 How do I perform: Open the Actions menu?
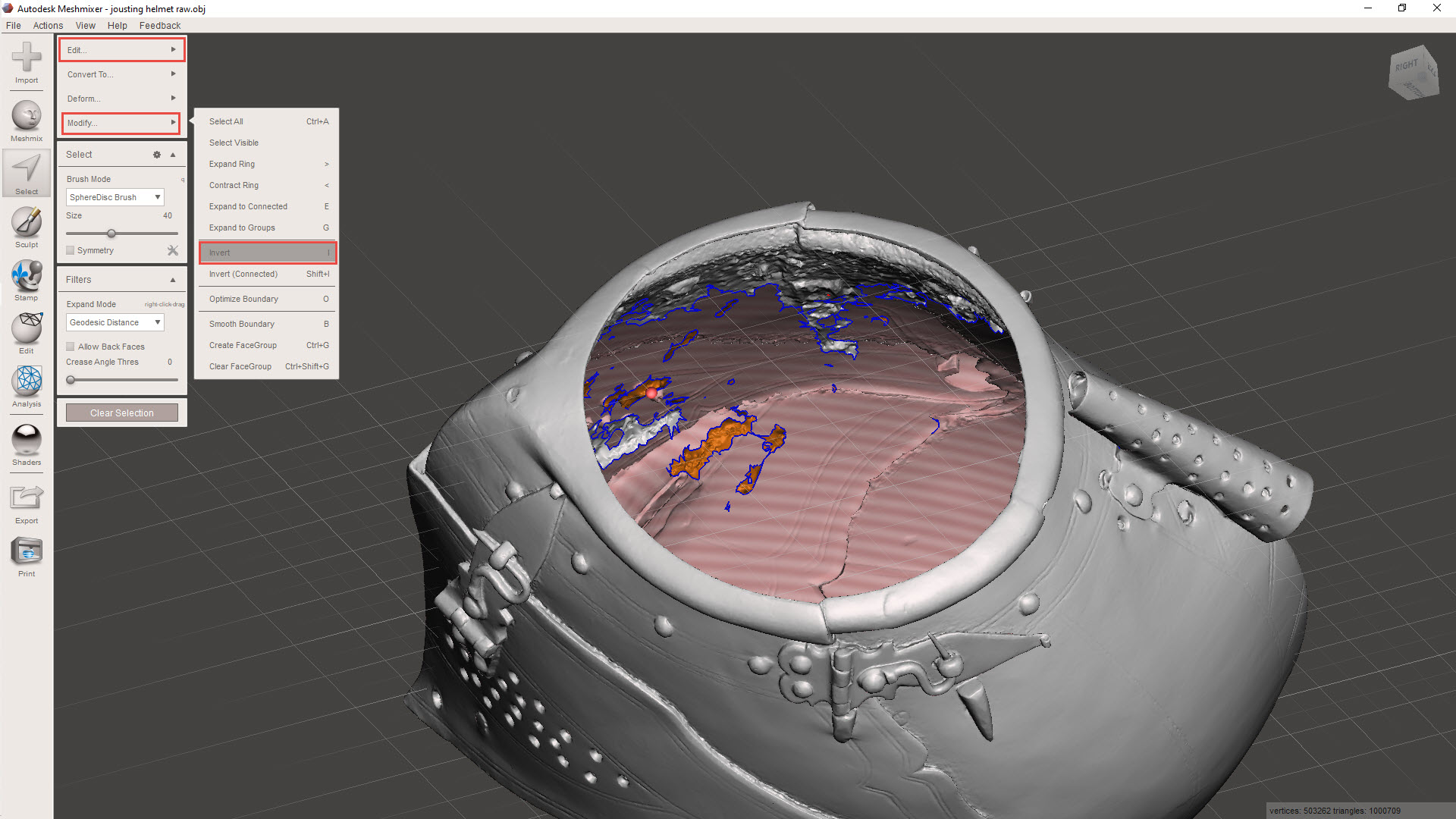click(48, 25)
